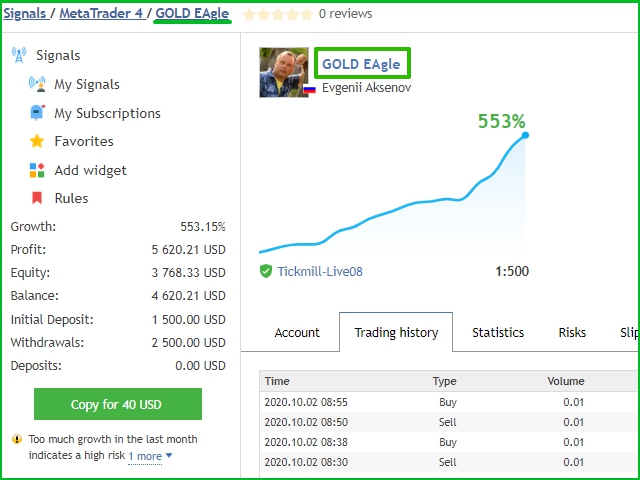The image size is (640, 480).
Task: Go to My Subscriptions
Action: 107,113
